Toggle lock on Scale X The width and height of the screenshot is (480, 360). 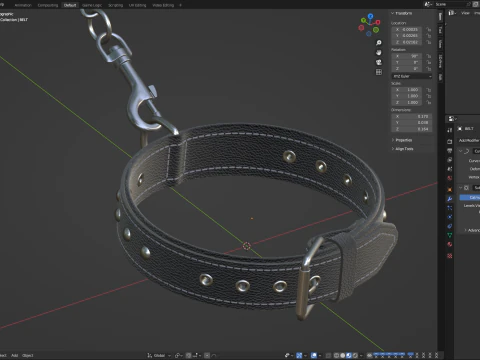429,90
